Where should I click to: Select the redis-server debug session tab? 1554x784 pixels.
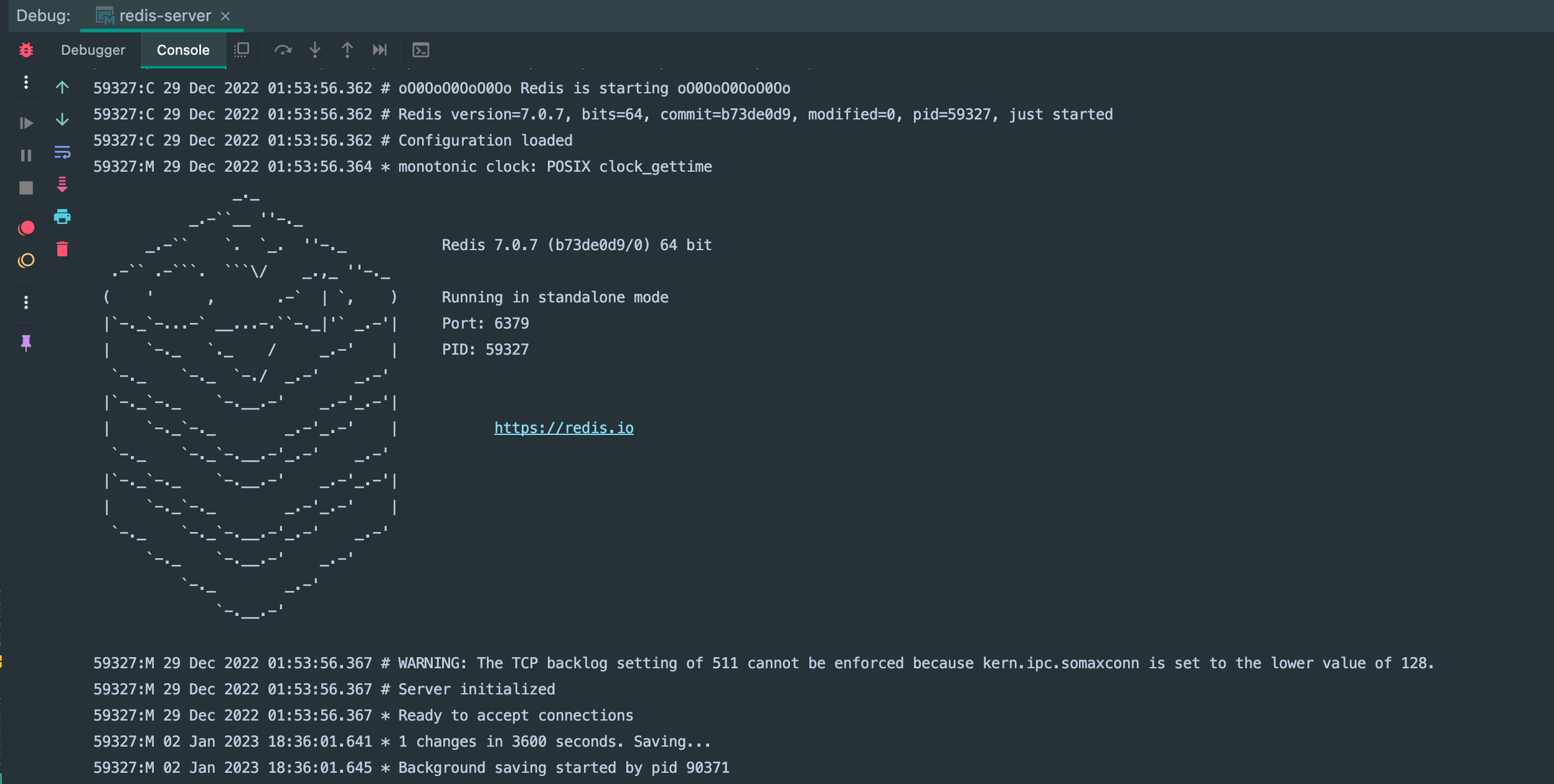(164, 16)
